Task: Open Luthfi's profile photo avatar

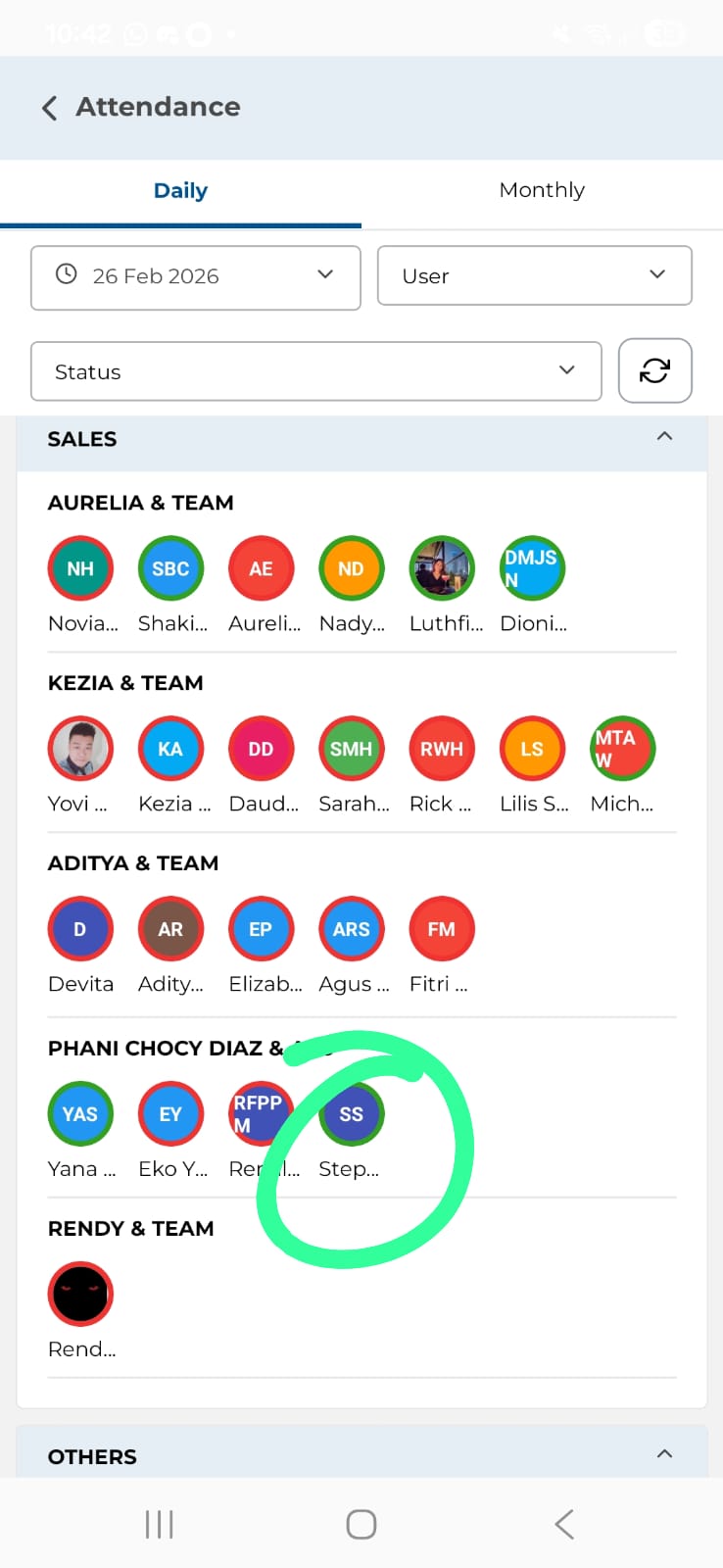Action: [x=442, y=568]
